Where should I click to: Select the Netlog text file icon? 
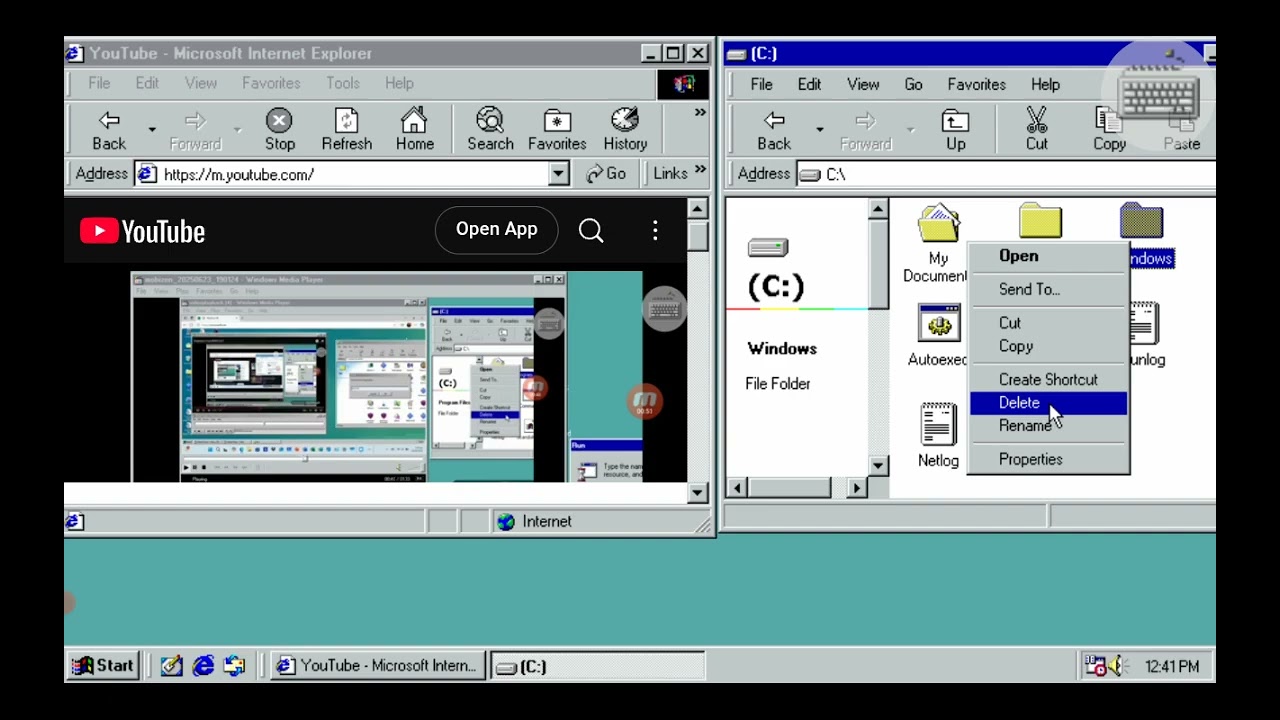[x=938, y=435]
